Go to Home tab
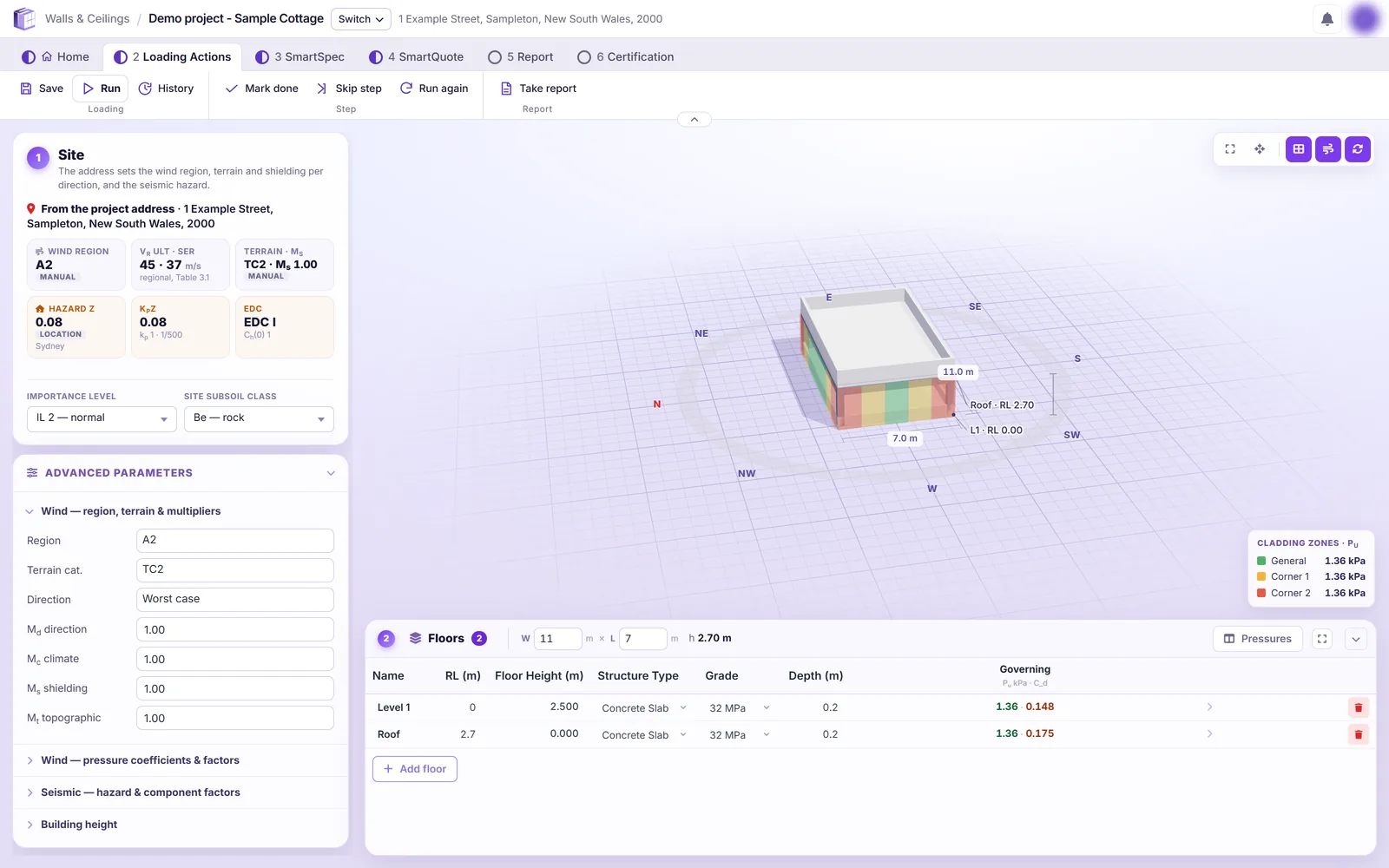Viewport: 1389px width, 868px height. [56, 57]
